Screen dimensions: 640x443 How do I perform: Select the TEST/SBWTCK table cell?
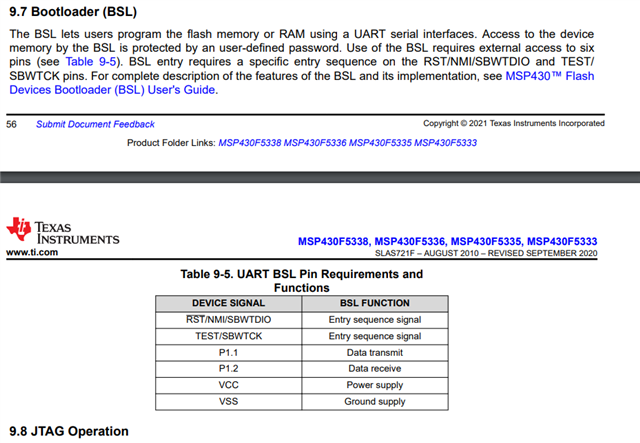click(229, 336)
